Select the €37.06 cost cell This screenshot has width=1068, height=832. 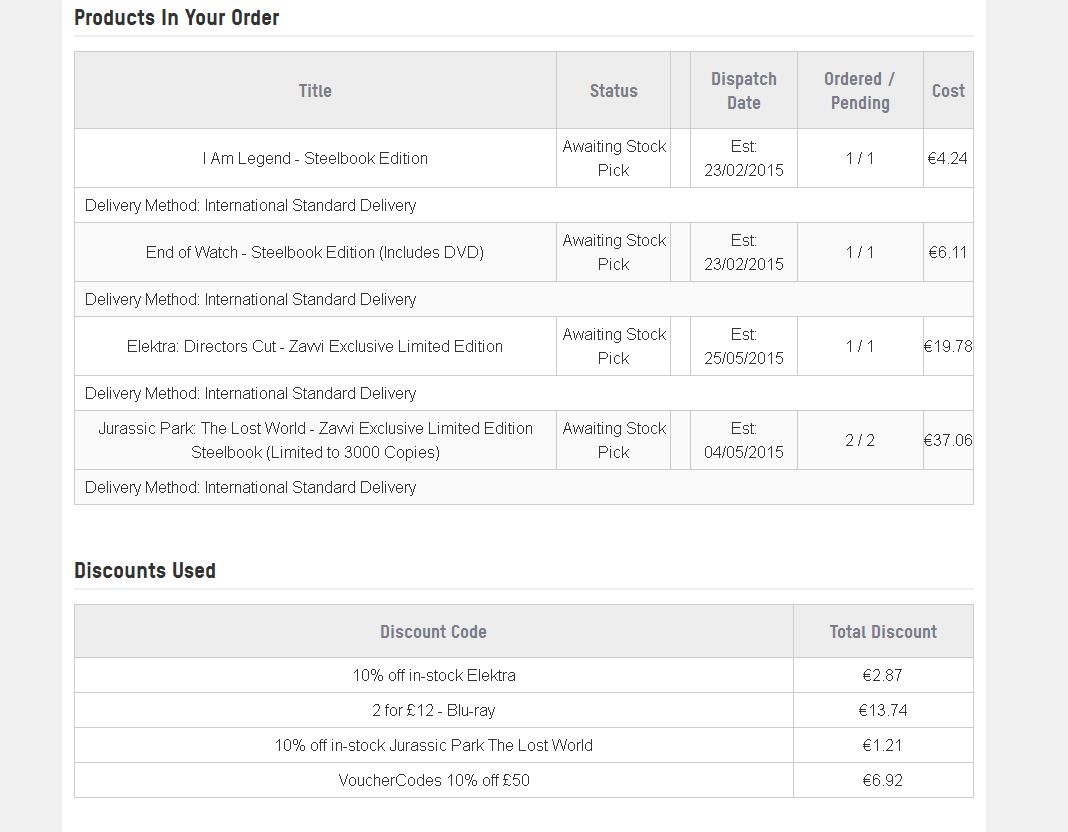tap(947, 440)
